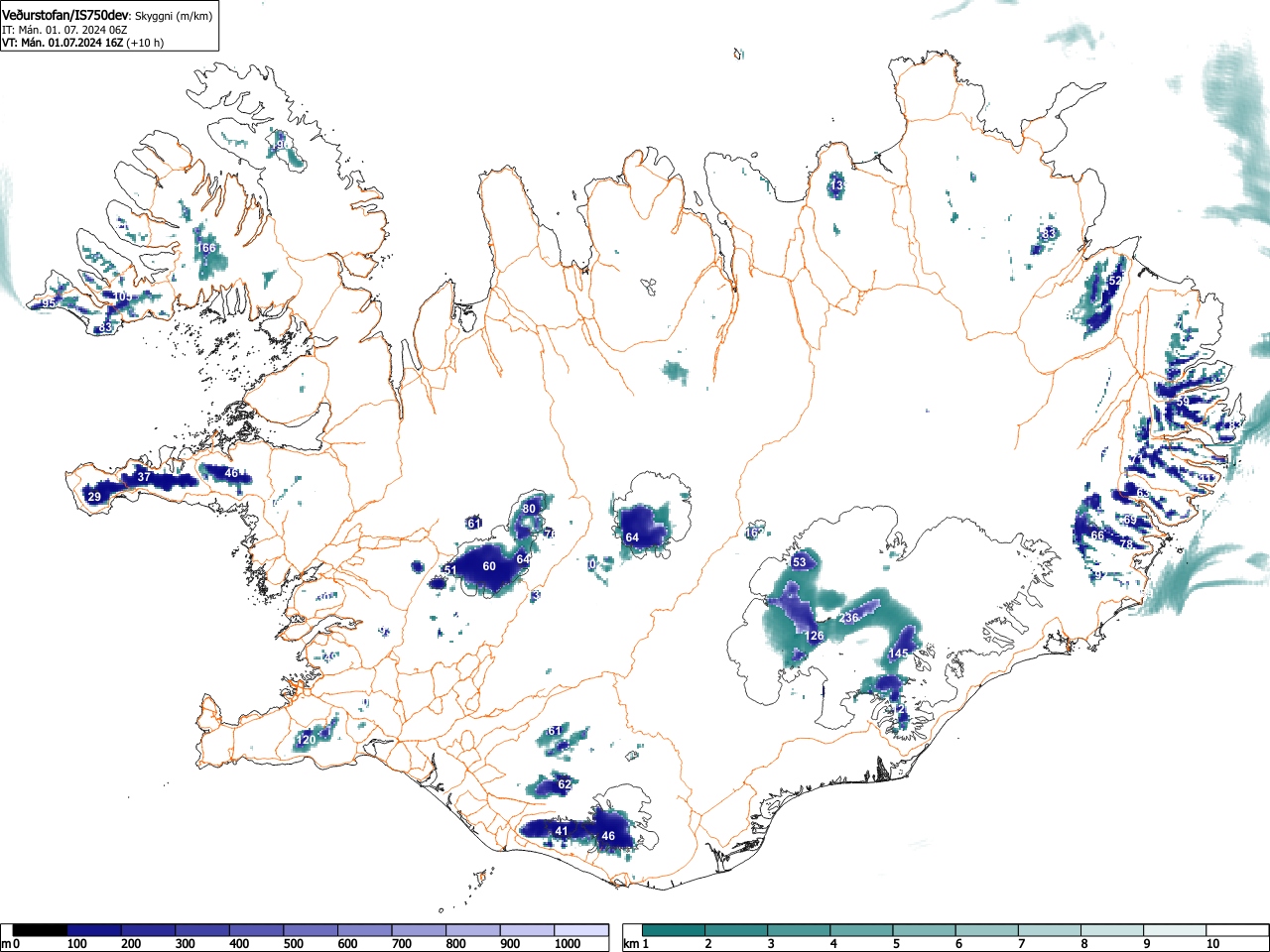Select the 200–300 m legend swatch
1270x952 pixels.
point(148,930)
